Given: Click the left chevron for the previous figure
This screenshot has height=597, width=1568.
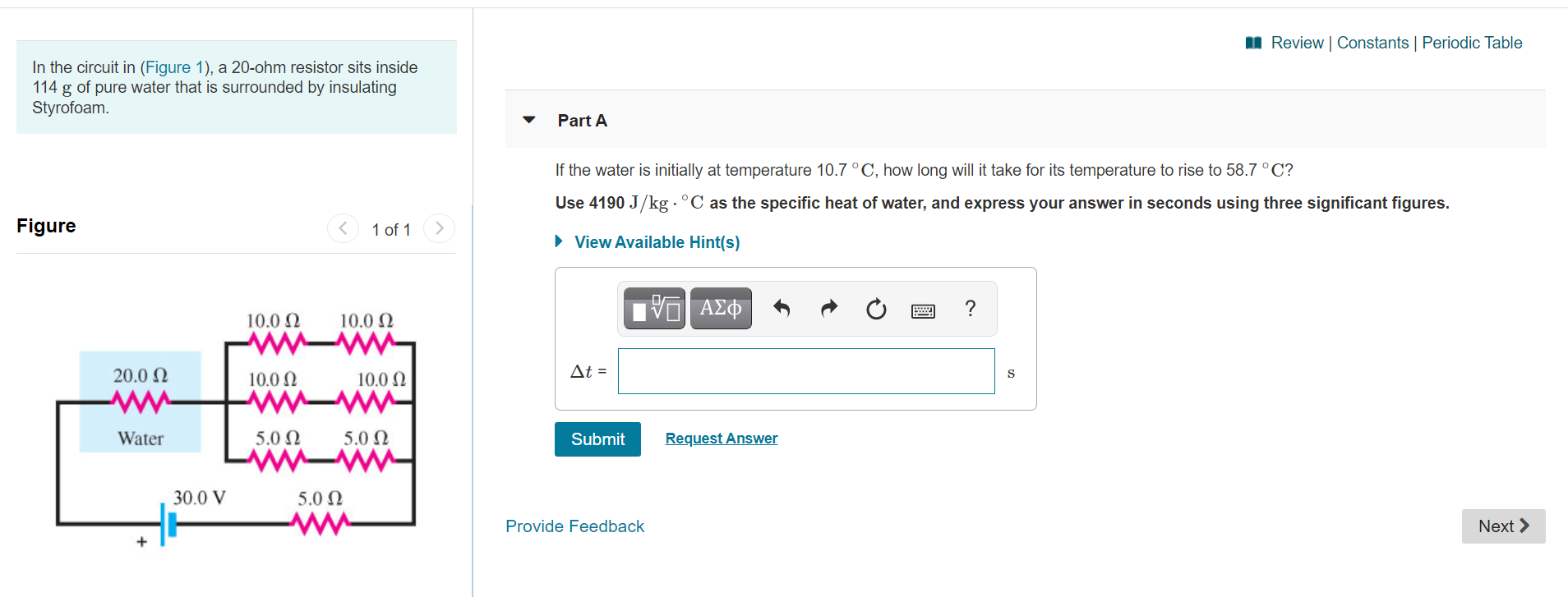Looking at the screenshot, I should pos(344,228).
